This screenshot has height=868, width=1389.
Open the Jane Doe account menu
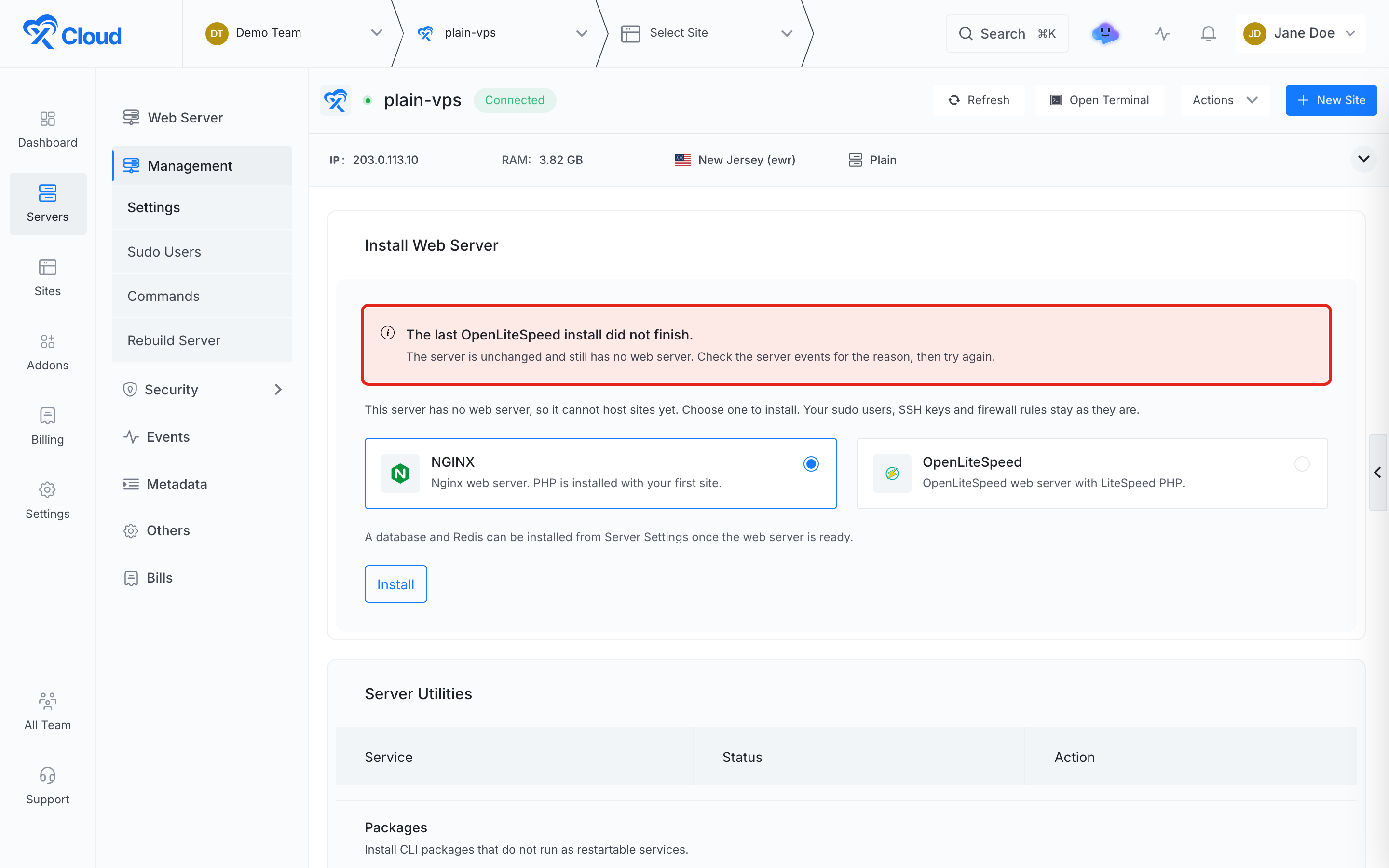[1300, 33]
